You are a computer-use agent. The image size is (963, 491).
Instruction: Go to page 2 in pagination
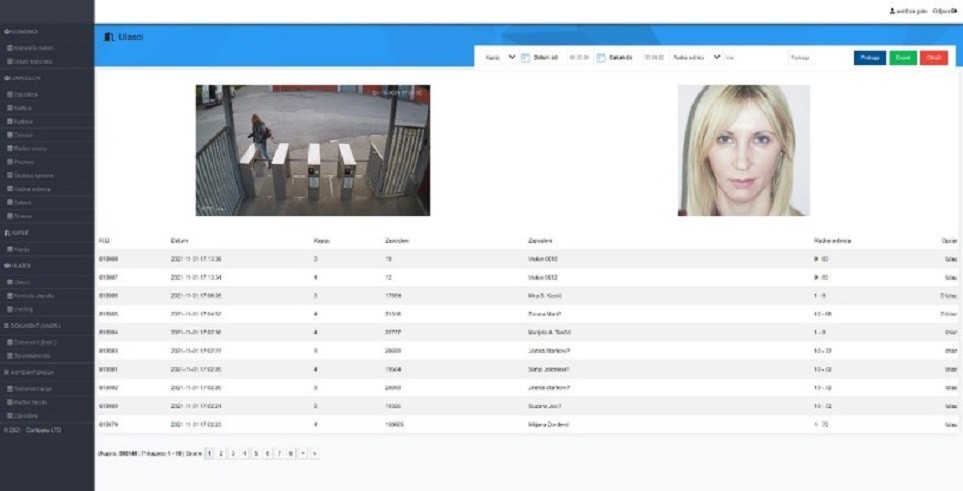221,454
